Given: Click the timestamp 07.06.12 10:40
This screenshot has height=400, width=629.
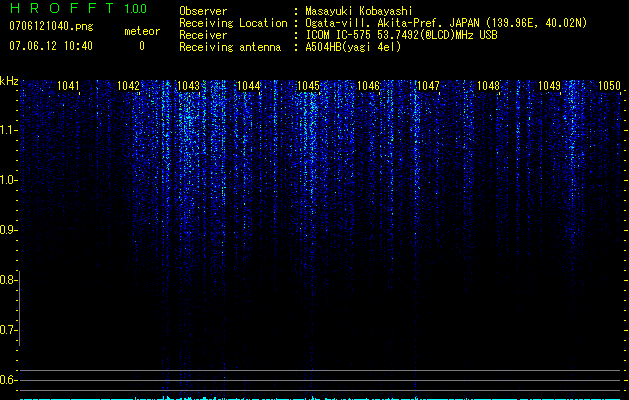Looking at the screenshot, I should [x=51, y=46].
